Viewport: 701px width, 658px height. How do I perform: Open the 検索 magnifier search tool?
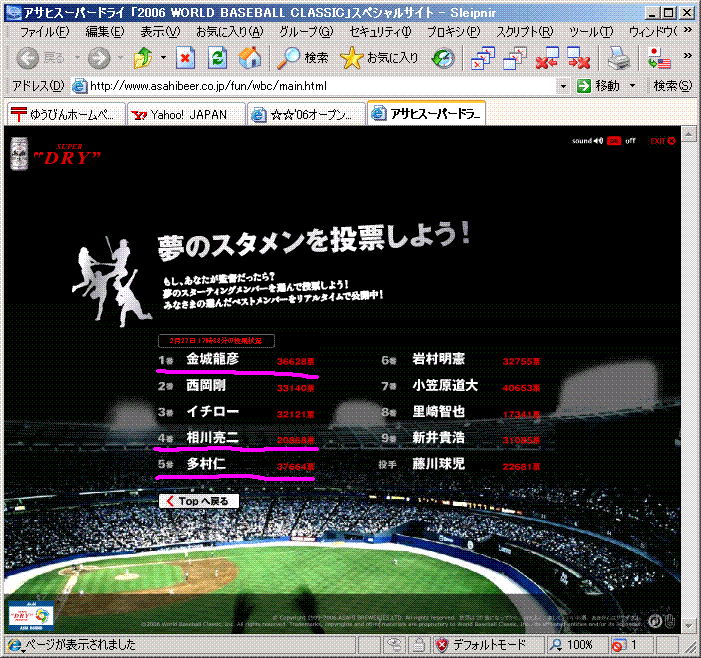pyautogui.click(x=302, y=58)
